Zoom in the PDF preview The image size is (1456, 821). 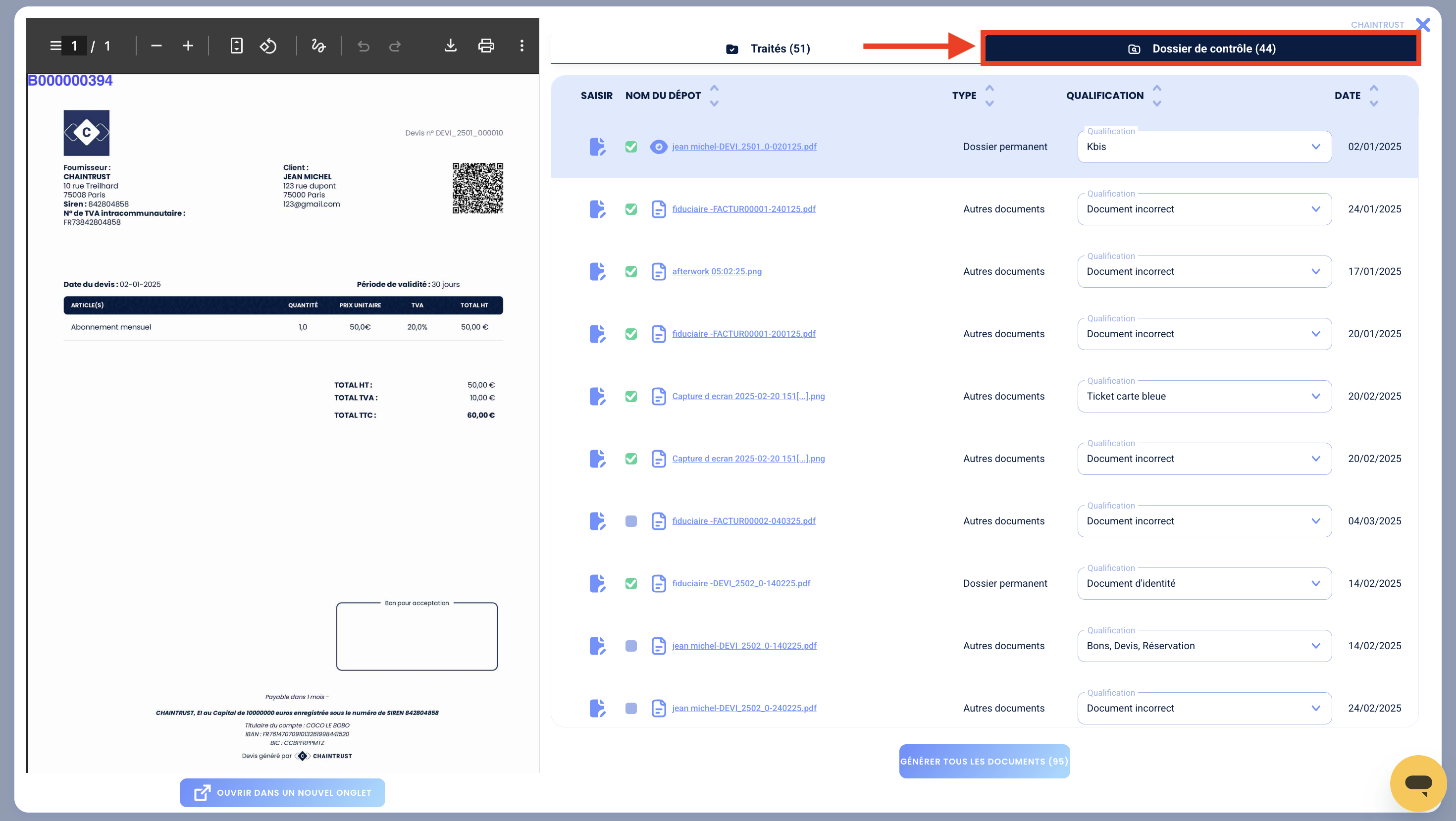click(188, 46)
